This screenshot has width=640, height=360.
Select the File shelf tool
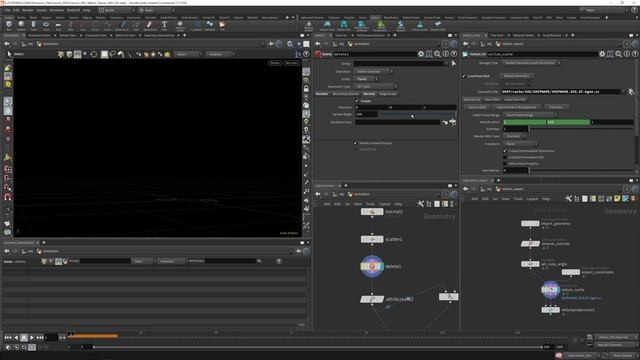(x=222, y=26)
